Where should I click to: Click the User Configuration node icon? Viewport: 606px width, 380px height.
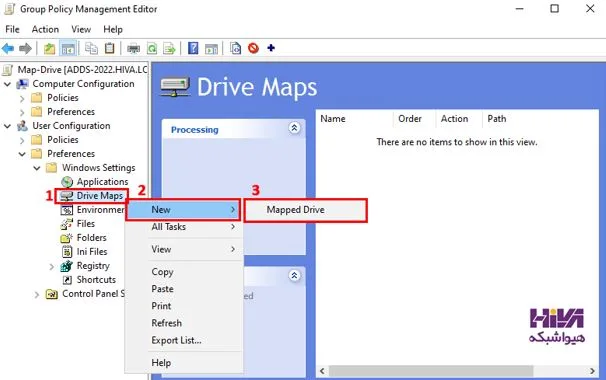click(22, 126)
